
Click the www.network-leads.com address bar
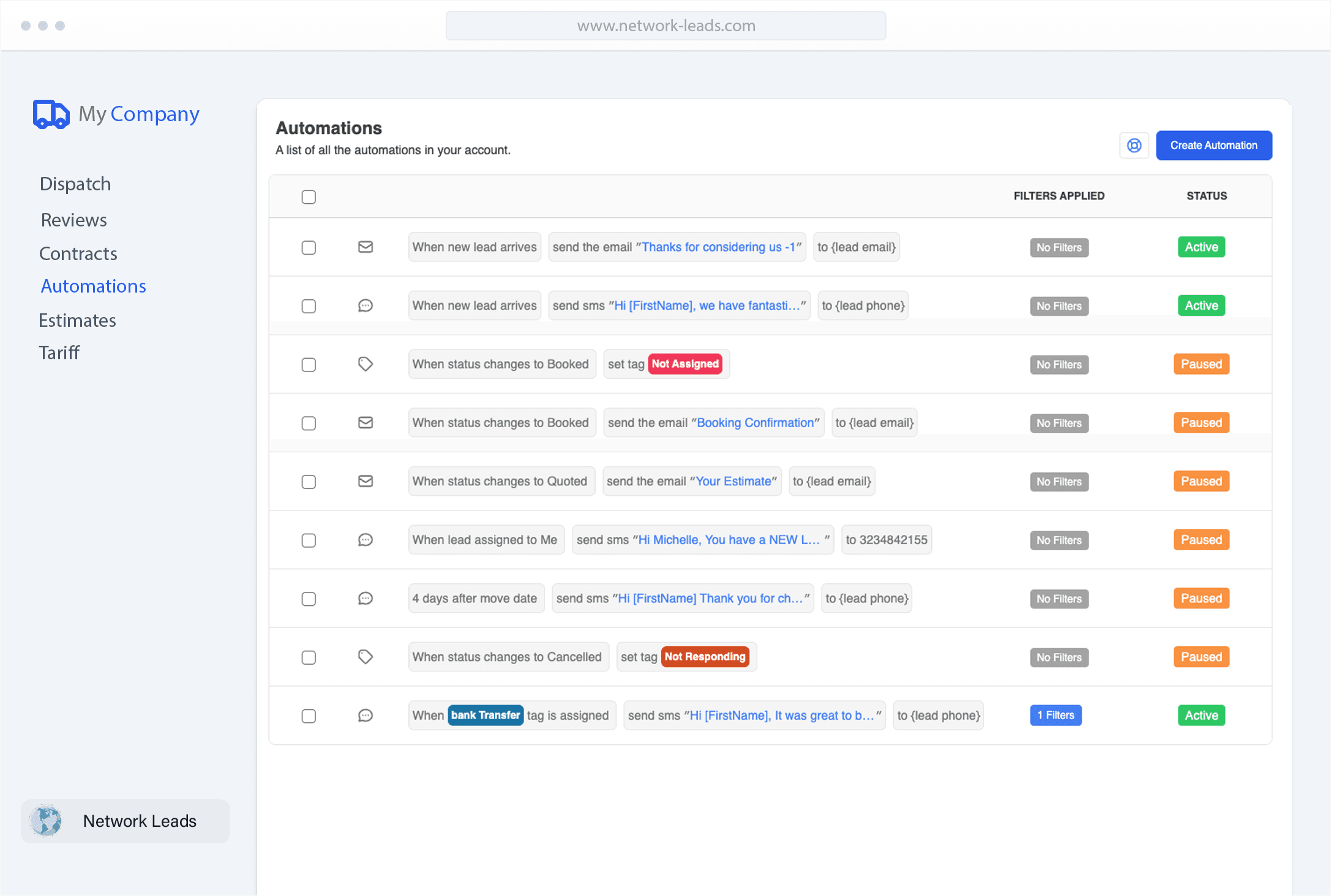[x=665, y=26]
